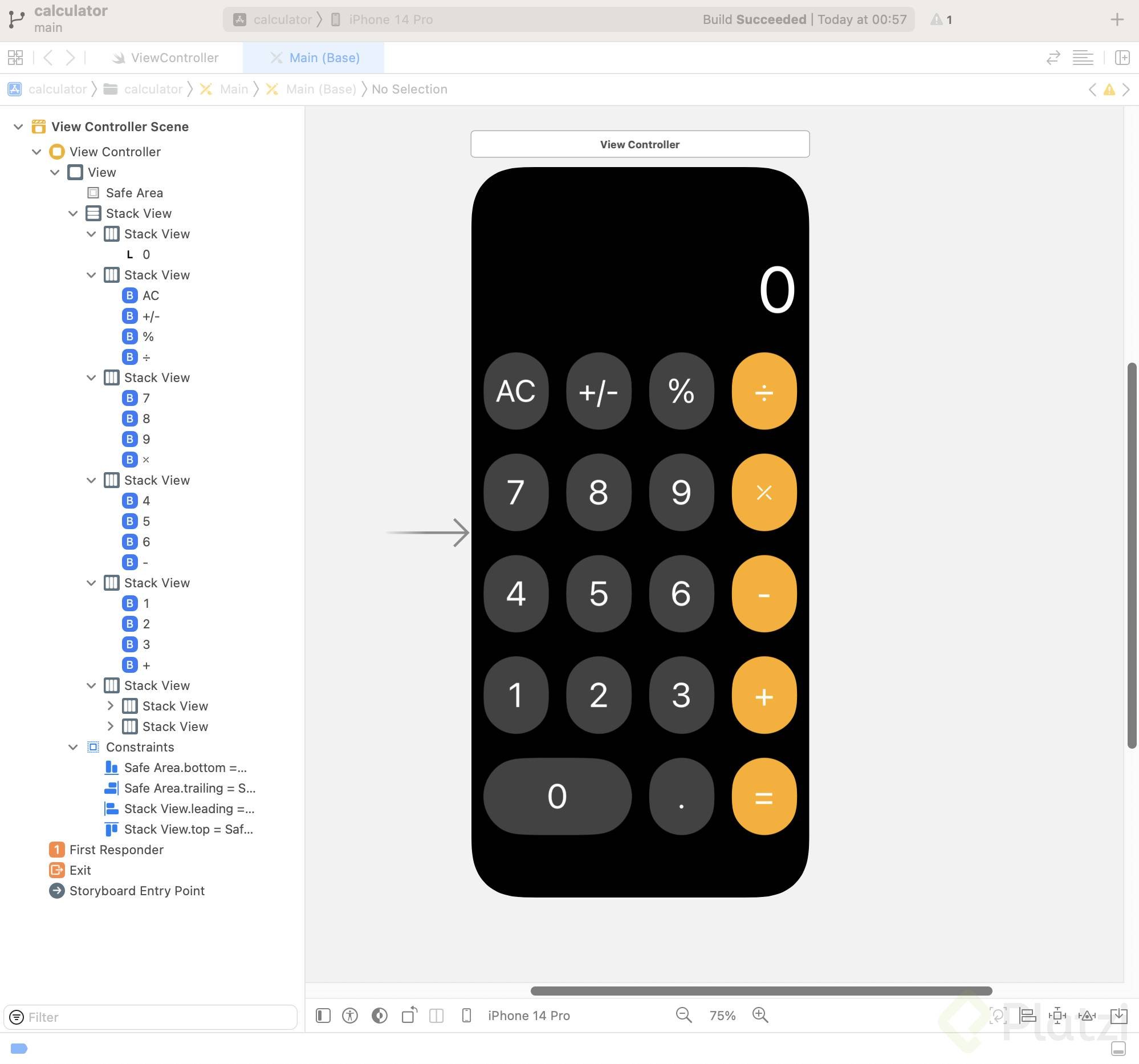Viewport: 1139px width, 1064px height.
Task: Open accessibility settings in canvas bar
Action: coord(350,1016)
